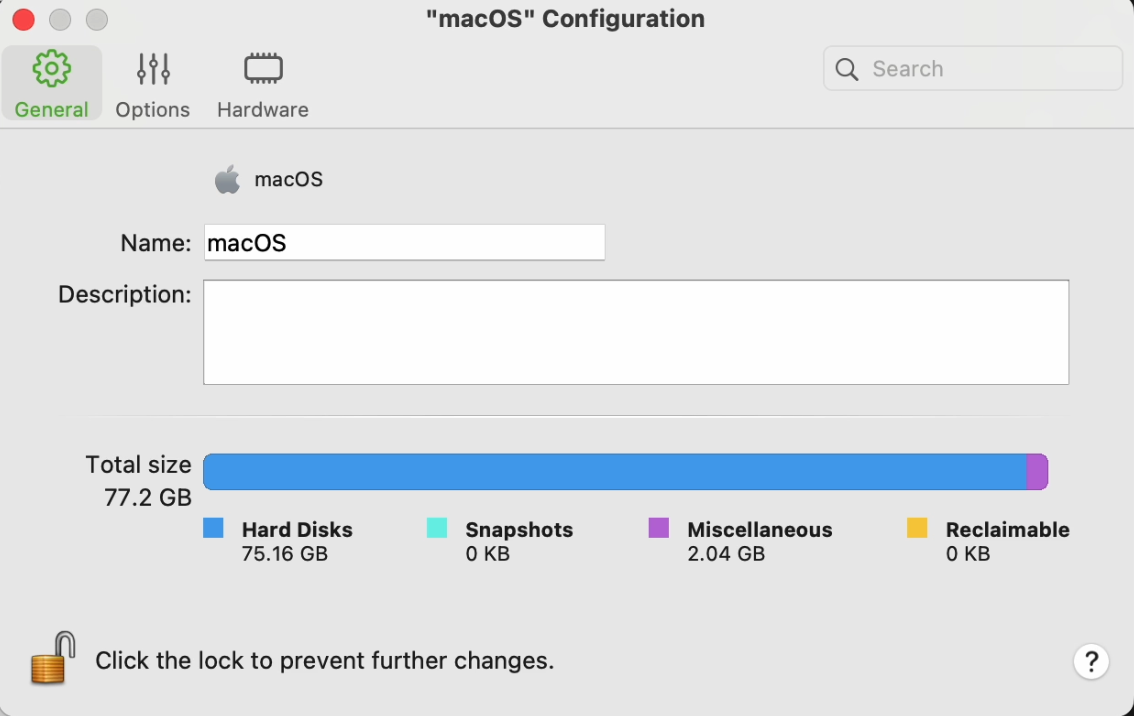Click the blue segment of the size bar
The image size is (1134, 716).
click(614, 472)
